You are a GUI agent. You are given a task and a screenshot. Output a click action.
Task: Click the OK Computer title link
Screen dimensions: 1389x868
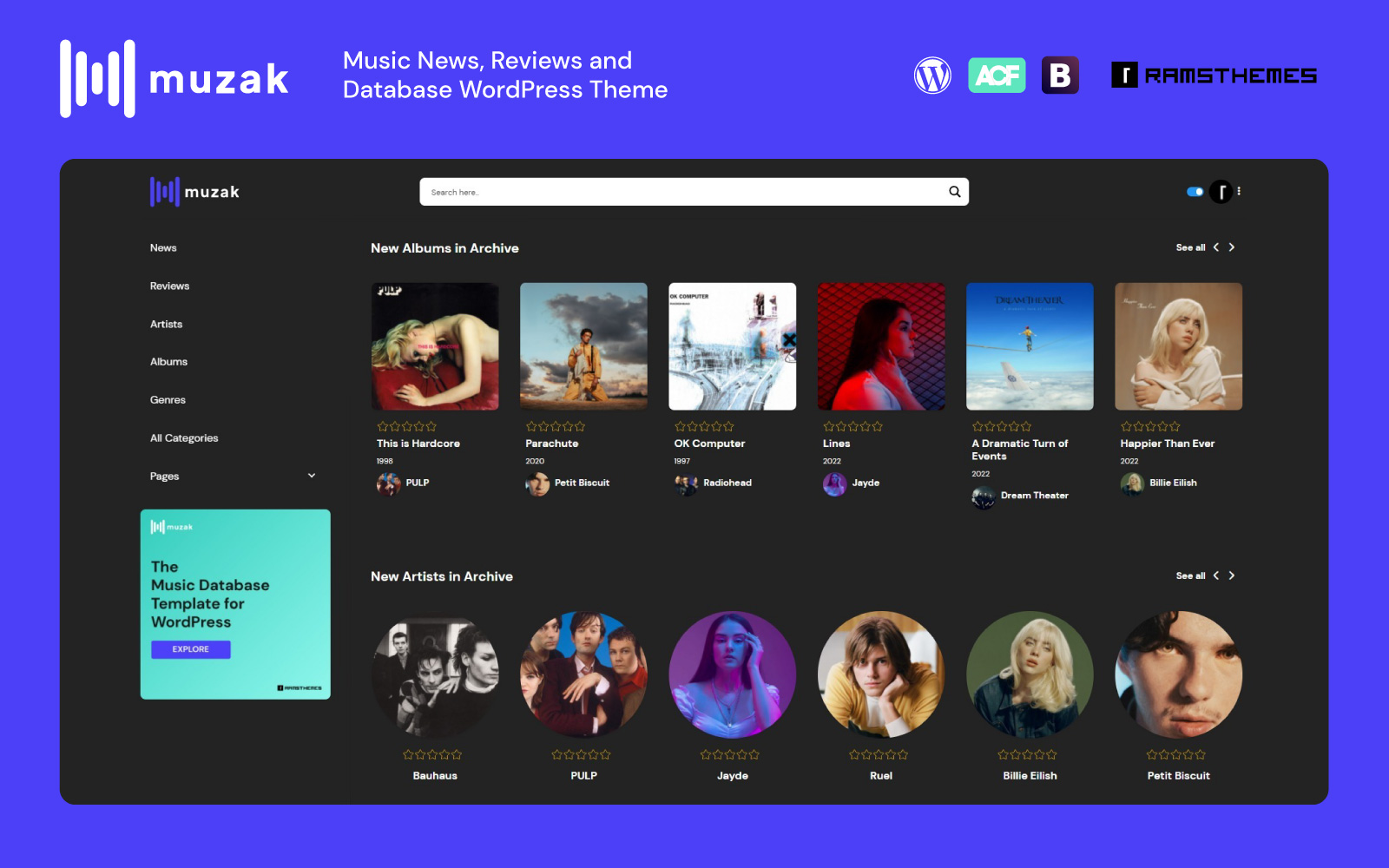click(x=709, y=444)
